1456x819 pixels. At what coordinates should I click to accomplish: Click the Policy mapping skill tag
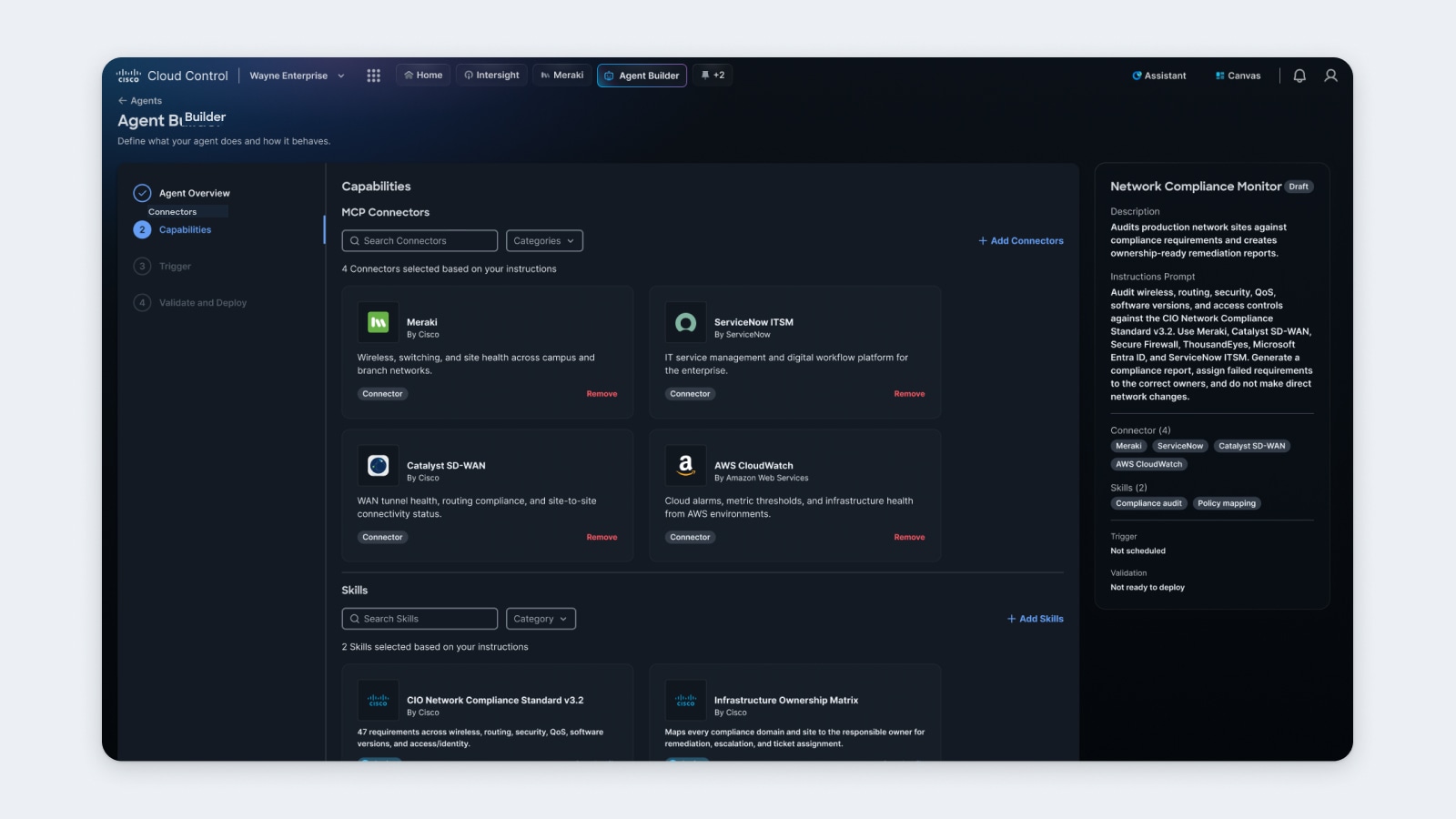(1227, 503)
